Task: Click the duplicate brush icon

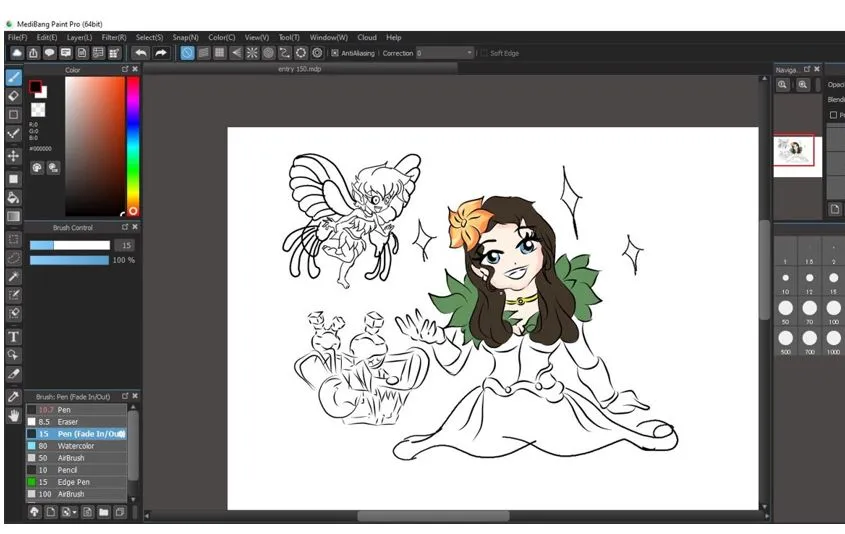Action: [x=120, y=512]
